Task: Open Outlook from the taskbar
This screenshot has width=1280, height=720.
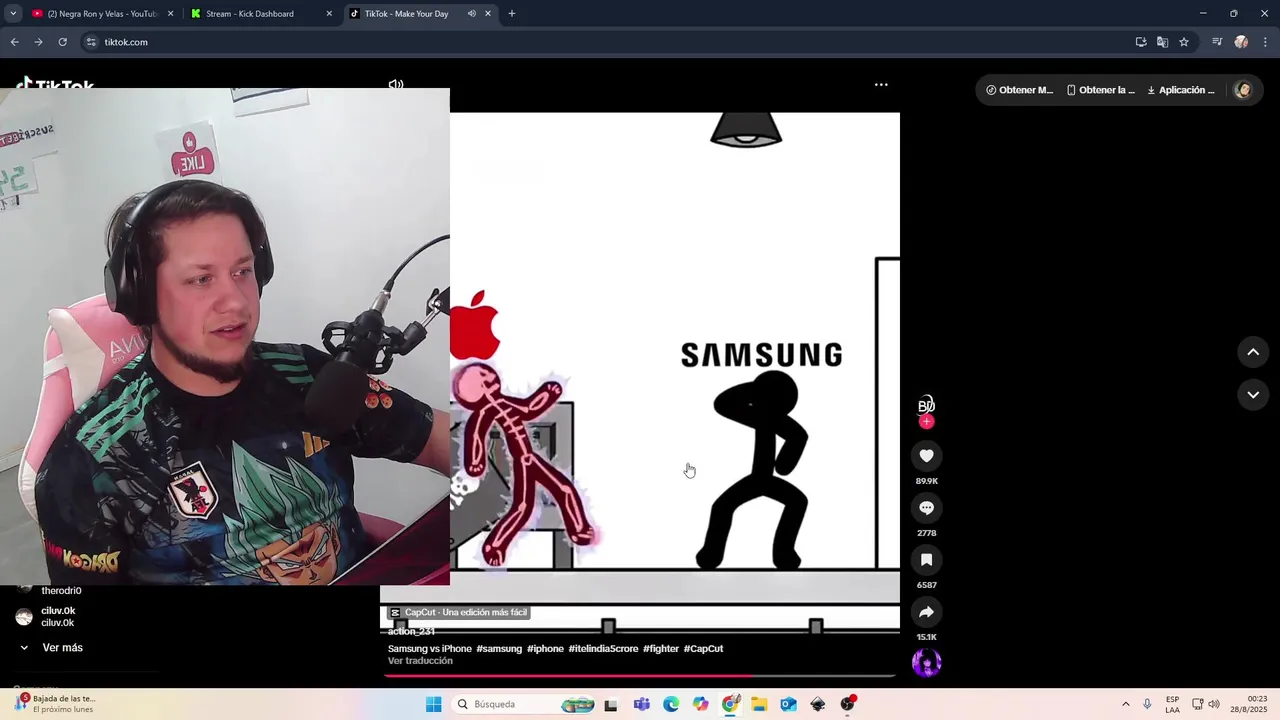Action: click(x=788, y=704)
